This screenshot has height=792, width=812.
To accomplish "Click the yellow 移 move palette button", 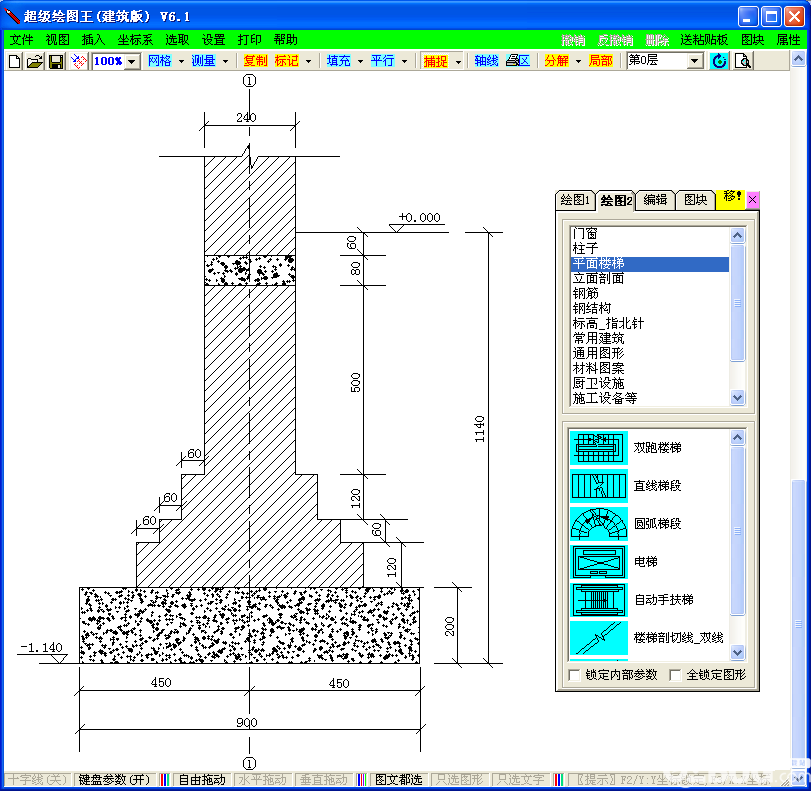I will pos(731,199).
